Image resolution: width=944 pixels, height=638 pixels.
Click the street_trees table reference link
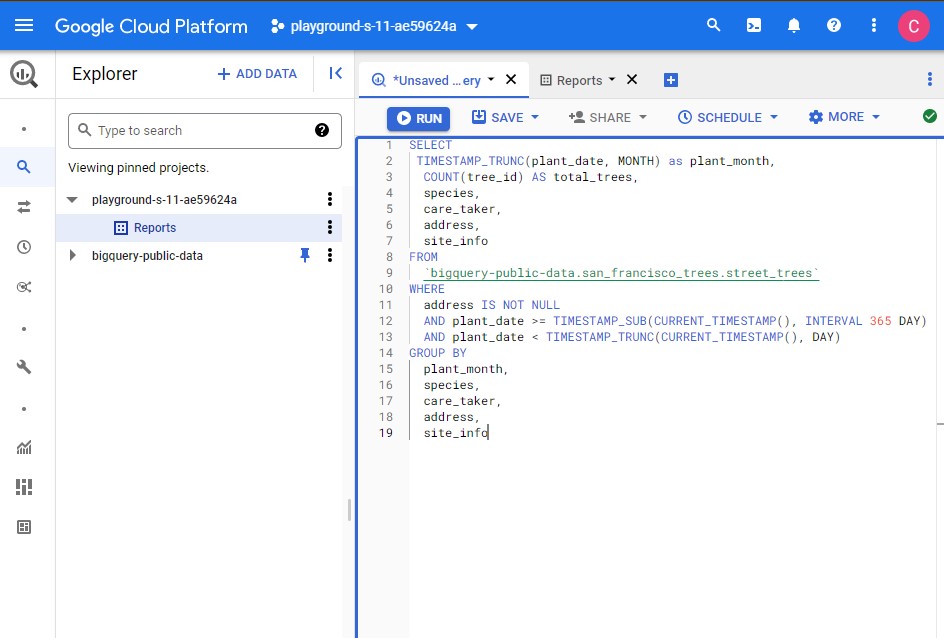point(621,273)
